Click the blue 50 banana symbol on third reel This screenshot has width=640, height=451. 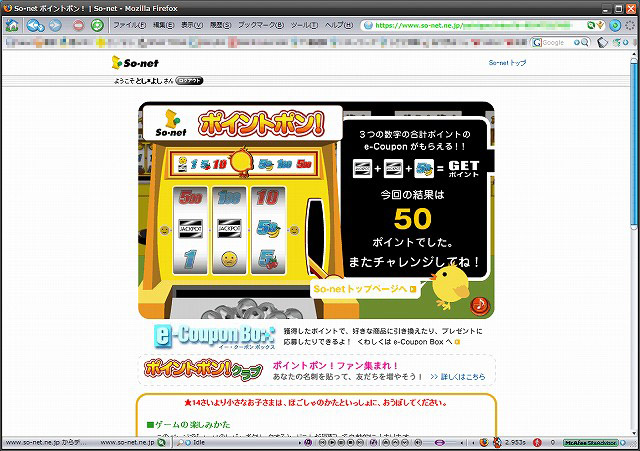coord(268,229)
